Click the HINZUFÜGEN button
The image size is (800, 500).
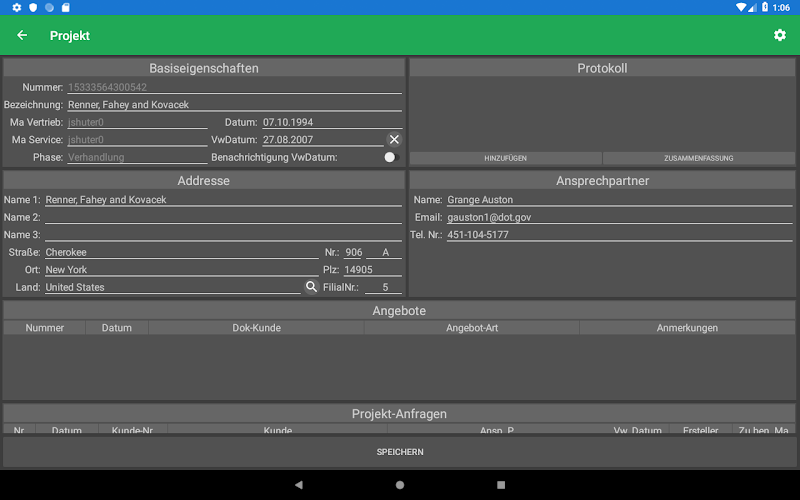(x=506, y=158)
